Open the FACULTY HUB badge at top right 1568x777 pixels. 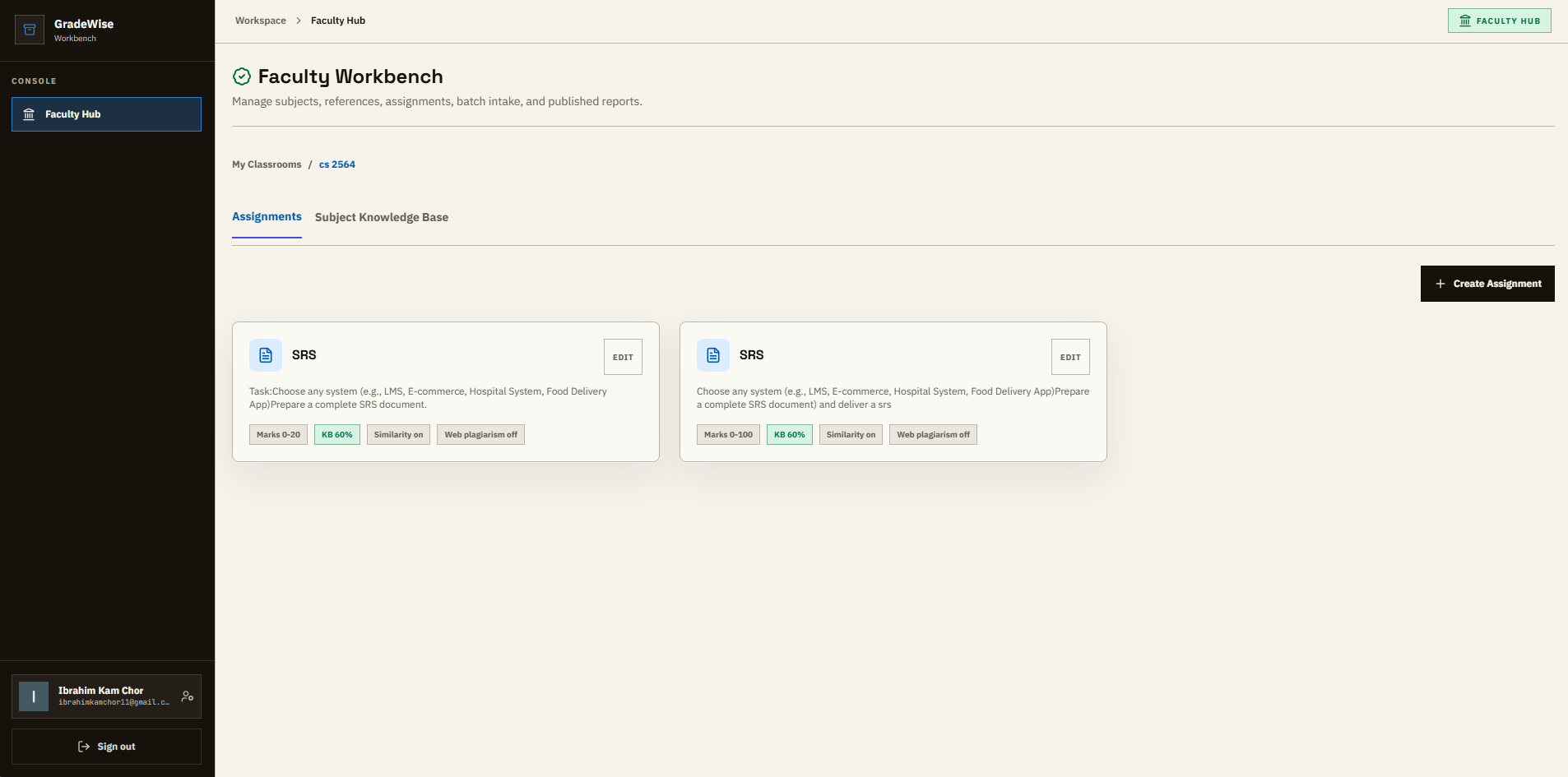1499,21
